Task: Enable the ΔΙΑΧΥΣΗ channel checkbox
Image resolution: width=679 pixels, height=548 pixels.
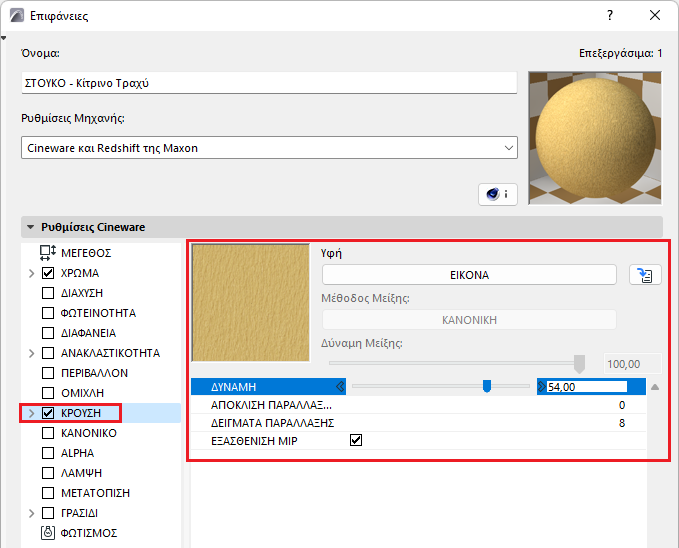Action: 48,293
